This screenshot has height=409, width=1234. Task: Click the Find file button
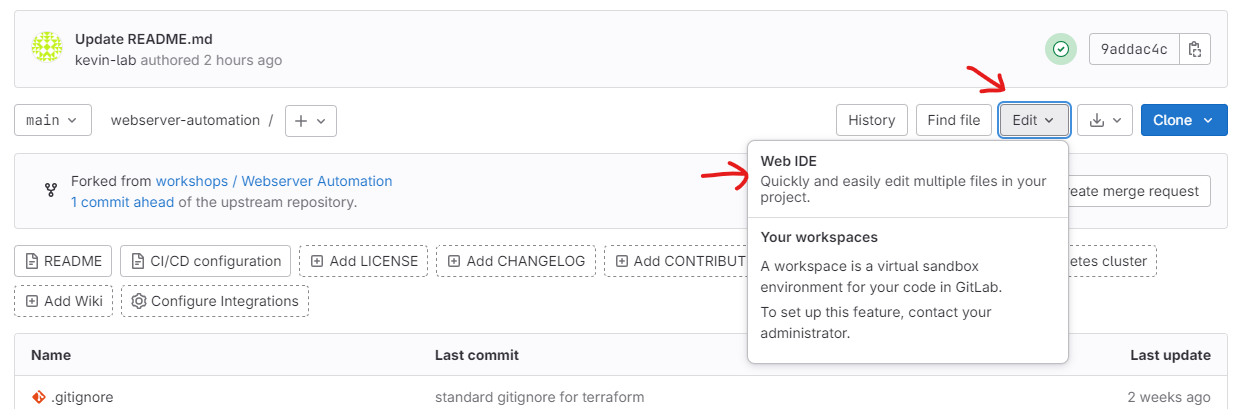[954, 120]
